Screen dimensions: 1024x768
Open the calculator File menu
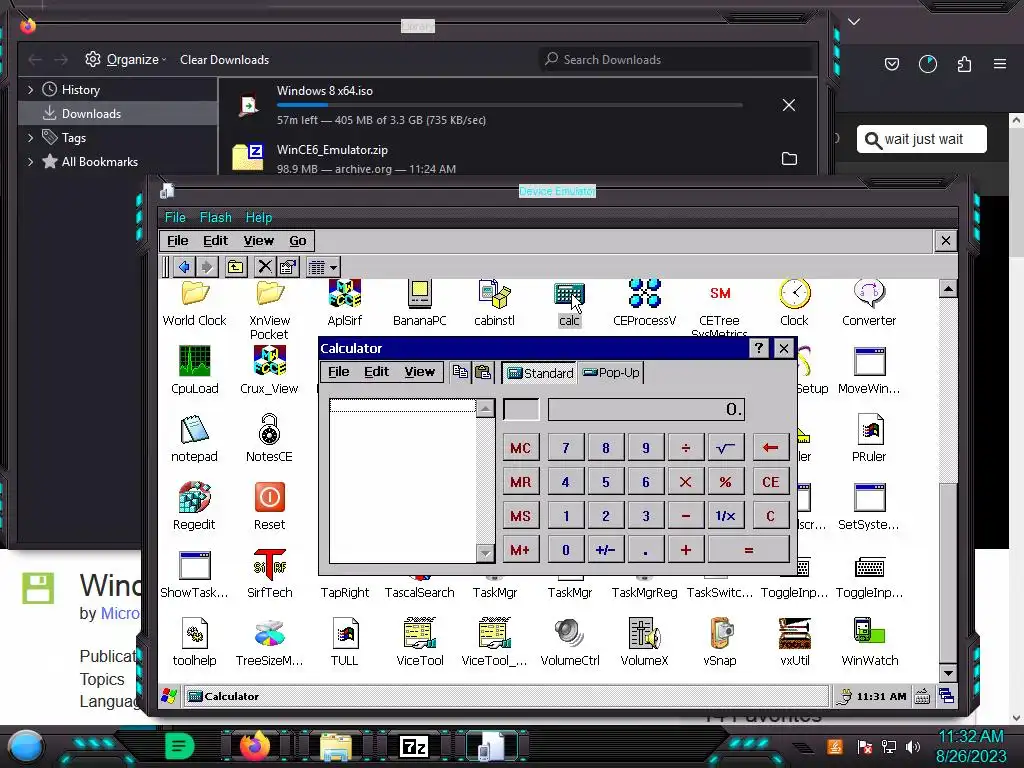pos(338,372)
